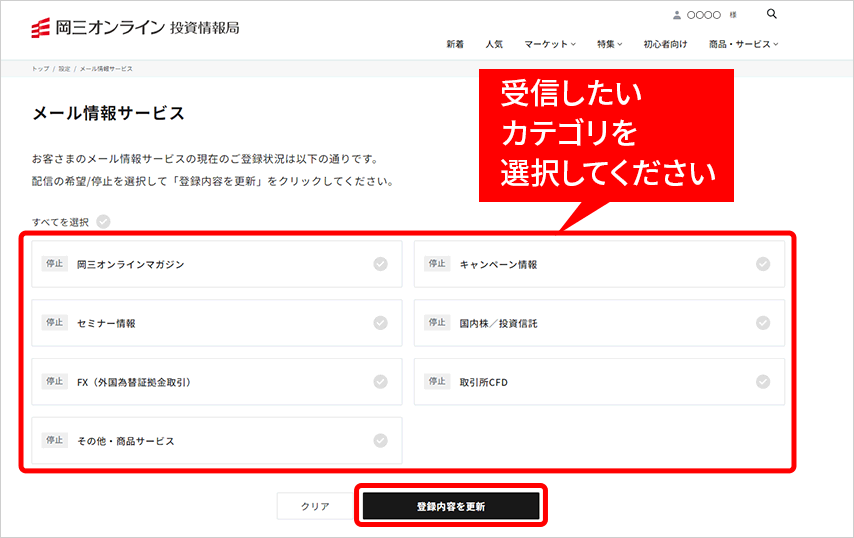
Task: Select その他・商品サービス checkmark
Action: tap(380, 441)
